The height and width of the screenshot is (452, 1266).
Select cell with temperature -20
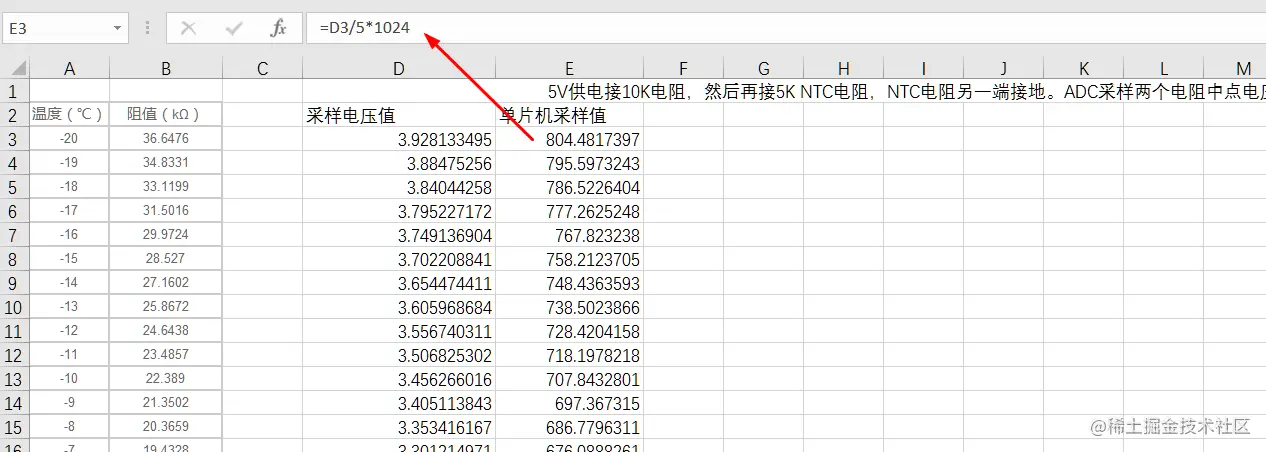click(69, 139)
